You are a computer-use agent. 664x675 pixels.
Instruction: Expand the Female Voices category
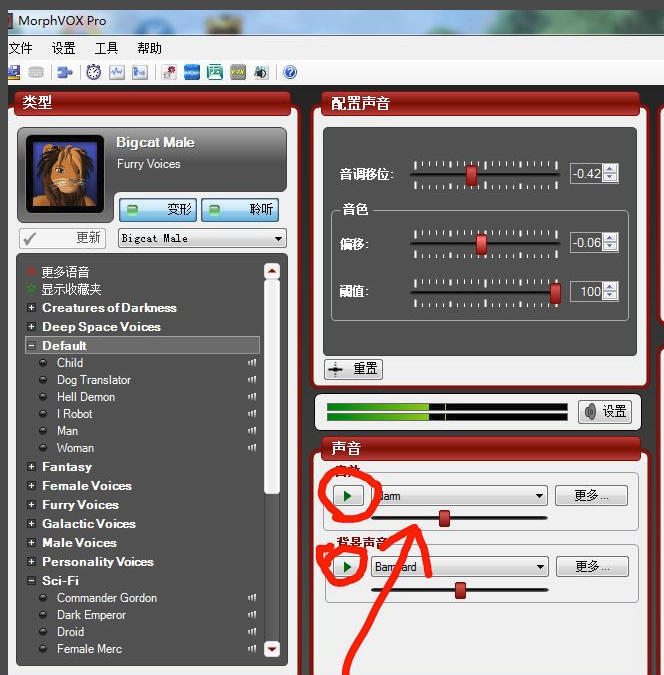(31, 485)
